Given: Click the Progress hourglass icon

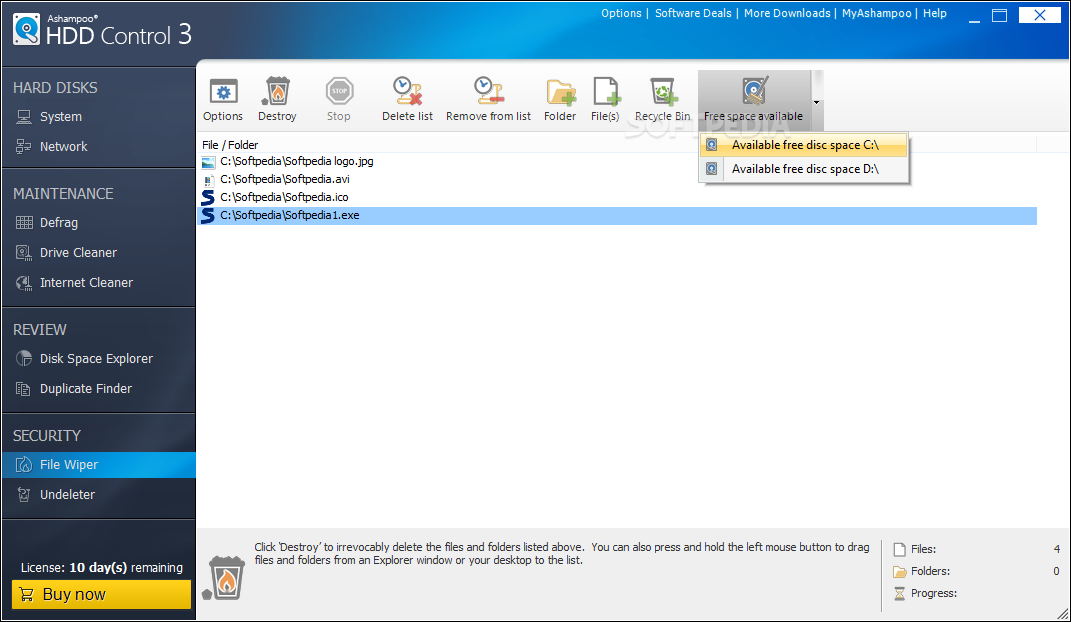Looking at the screenshot, I should pos(900,594).
